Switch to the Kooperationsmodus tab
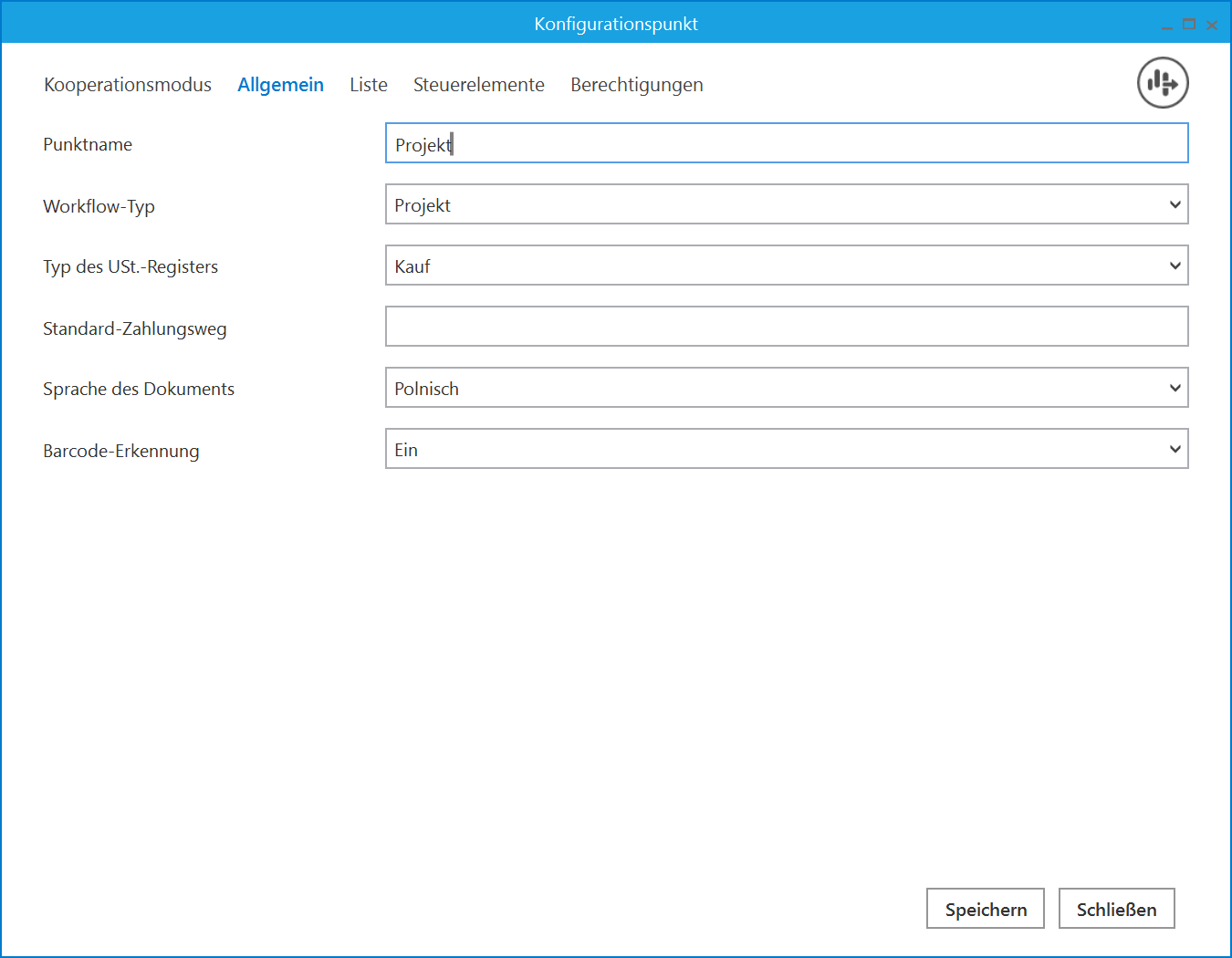 [128, 85]
